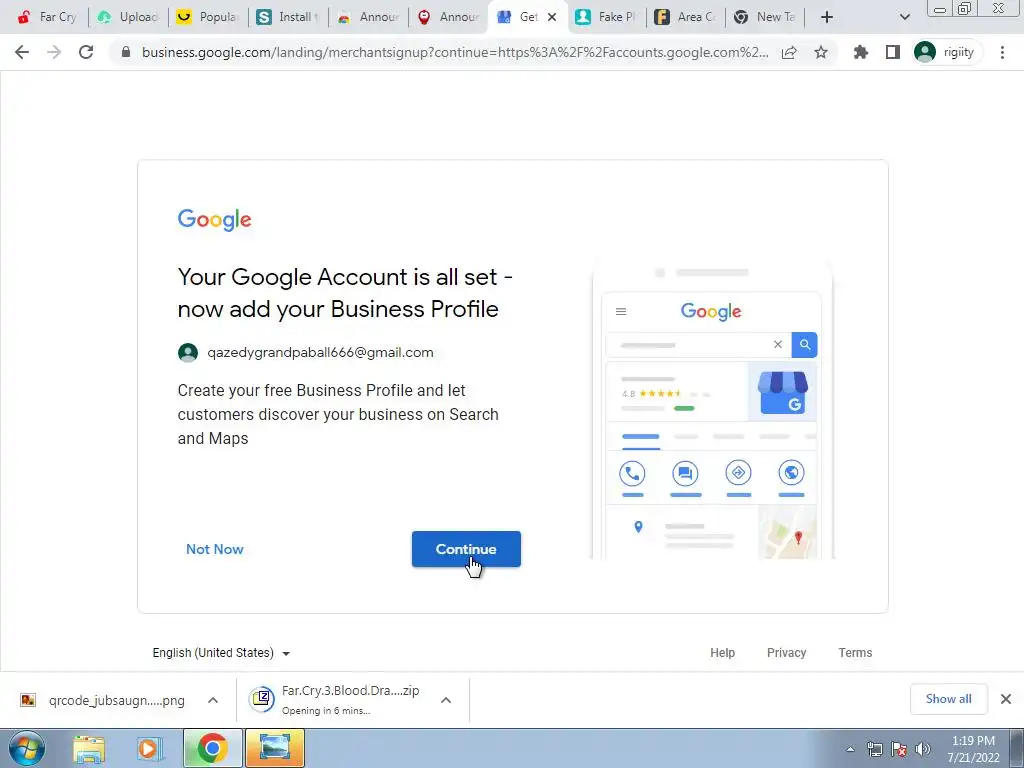Open the English (United States) language dropdown

(221, 652)
